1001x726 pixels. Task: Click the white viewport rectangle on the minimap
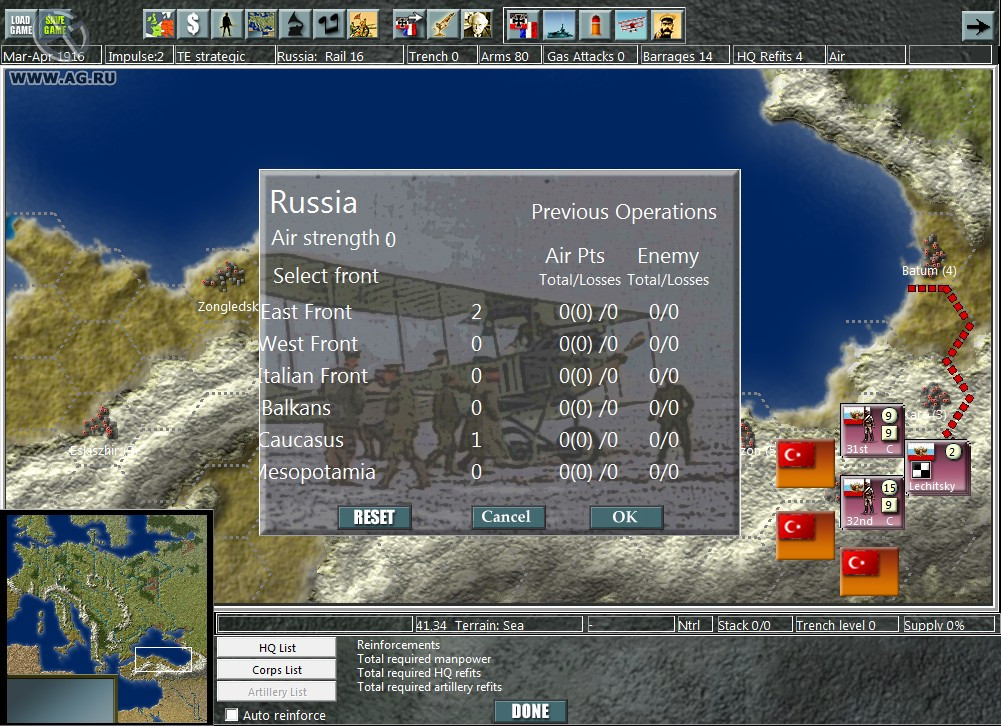(163, 660)
